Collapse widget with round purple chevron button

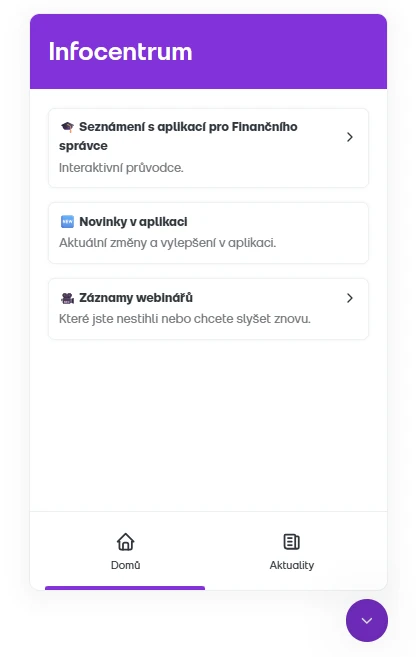click(367, 621)
